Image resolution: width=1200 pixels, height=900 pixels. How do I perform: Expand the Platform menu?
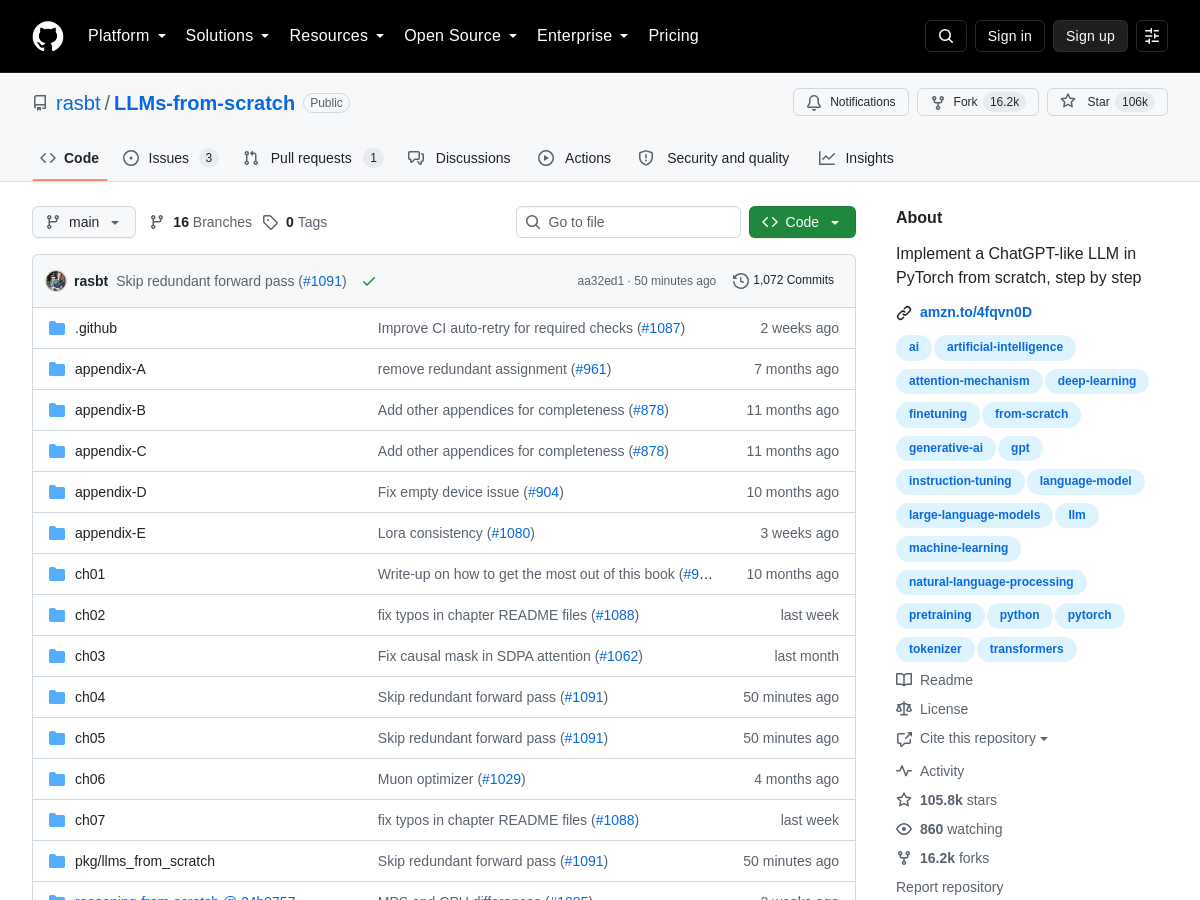point(127,36)
